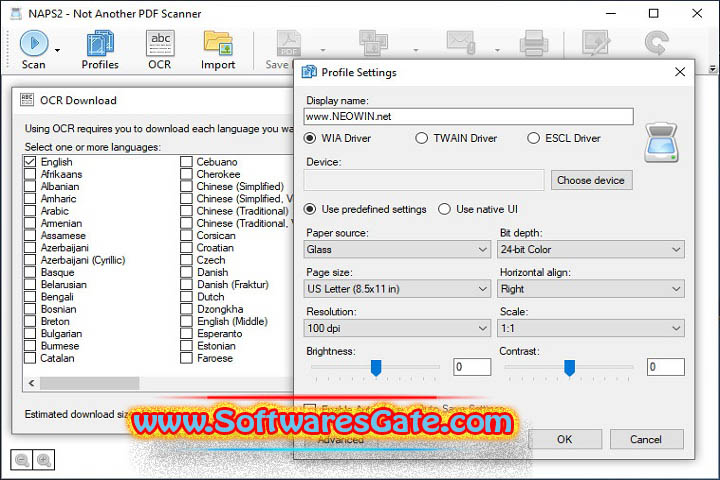Click the Save PDF toolbar icon
The width and height of the screenshot is (720, 480).
pyautogui.click(x=288, y=44)
